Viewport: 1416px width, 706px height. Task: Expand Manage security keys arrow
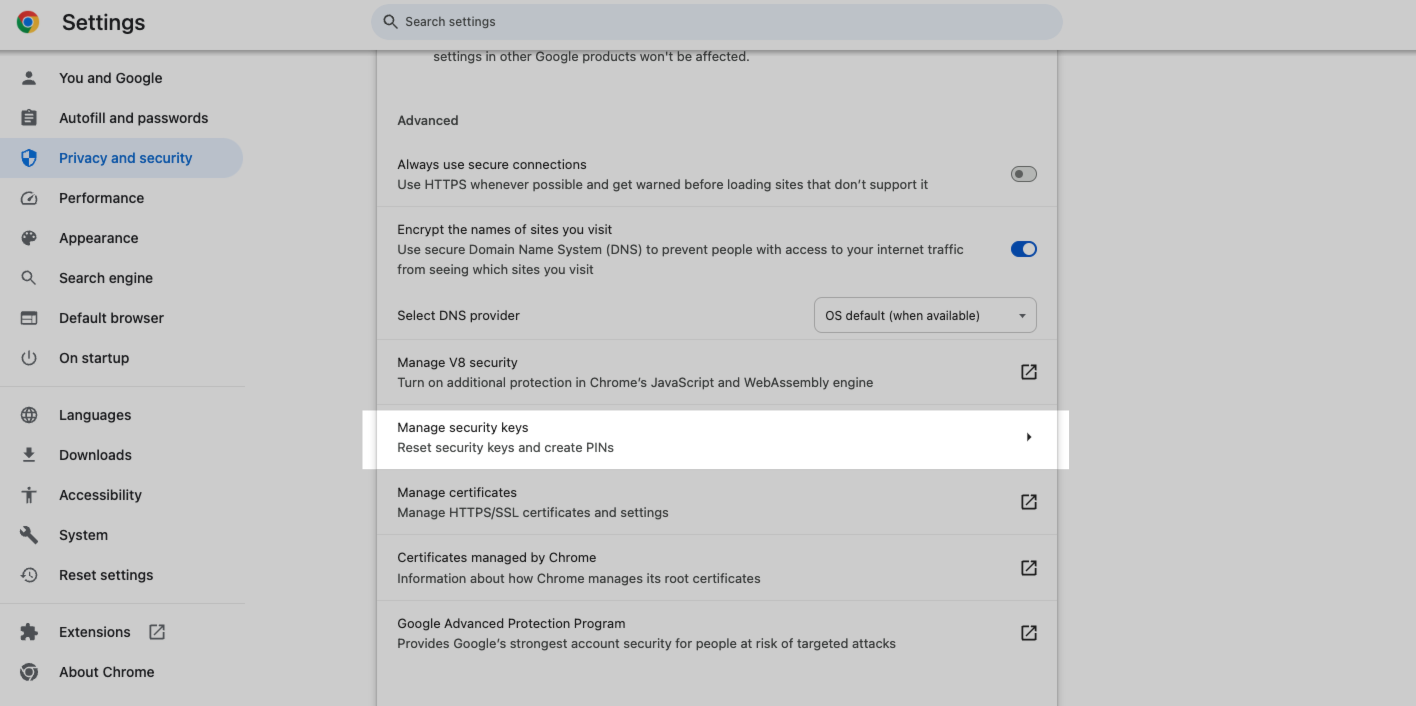[1028, 437]
